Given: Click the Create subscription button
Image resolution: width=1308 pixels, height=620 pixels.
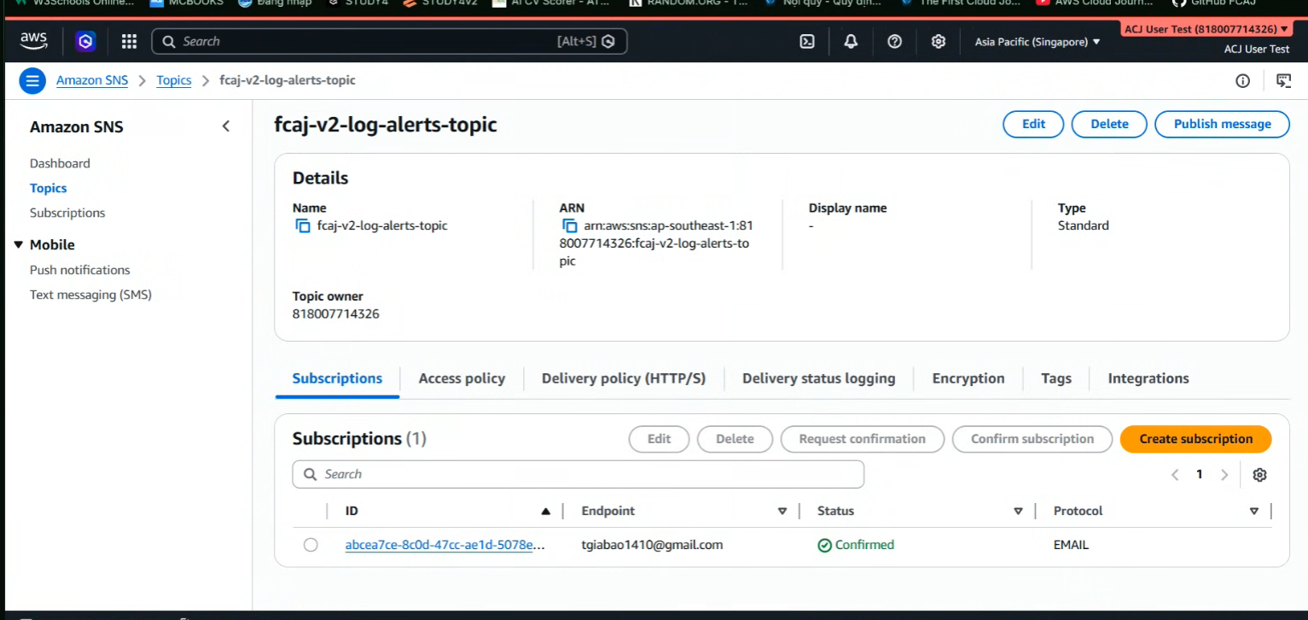Looking at the screenshot, I should click(1196, 439).
